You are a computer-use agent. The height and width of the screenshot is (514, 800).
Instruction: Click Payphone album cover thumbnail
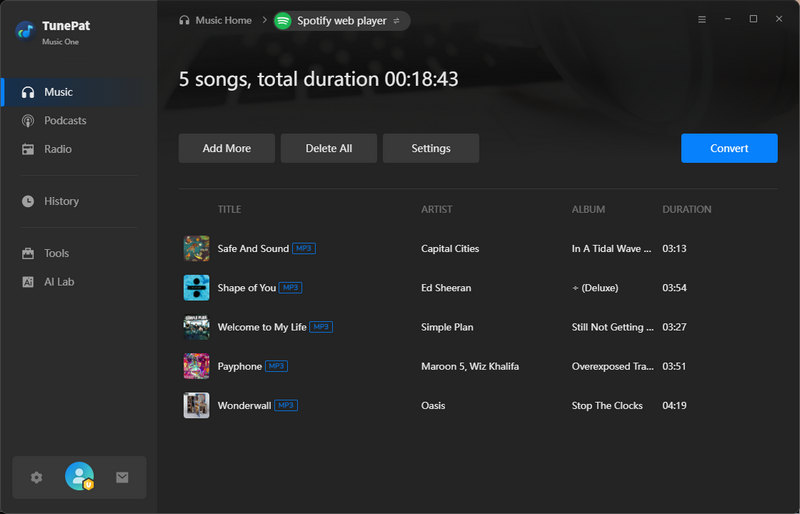click(x=196, y=366)
